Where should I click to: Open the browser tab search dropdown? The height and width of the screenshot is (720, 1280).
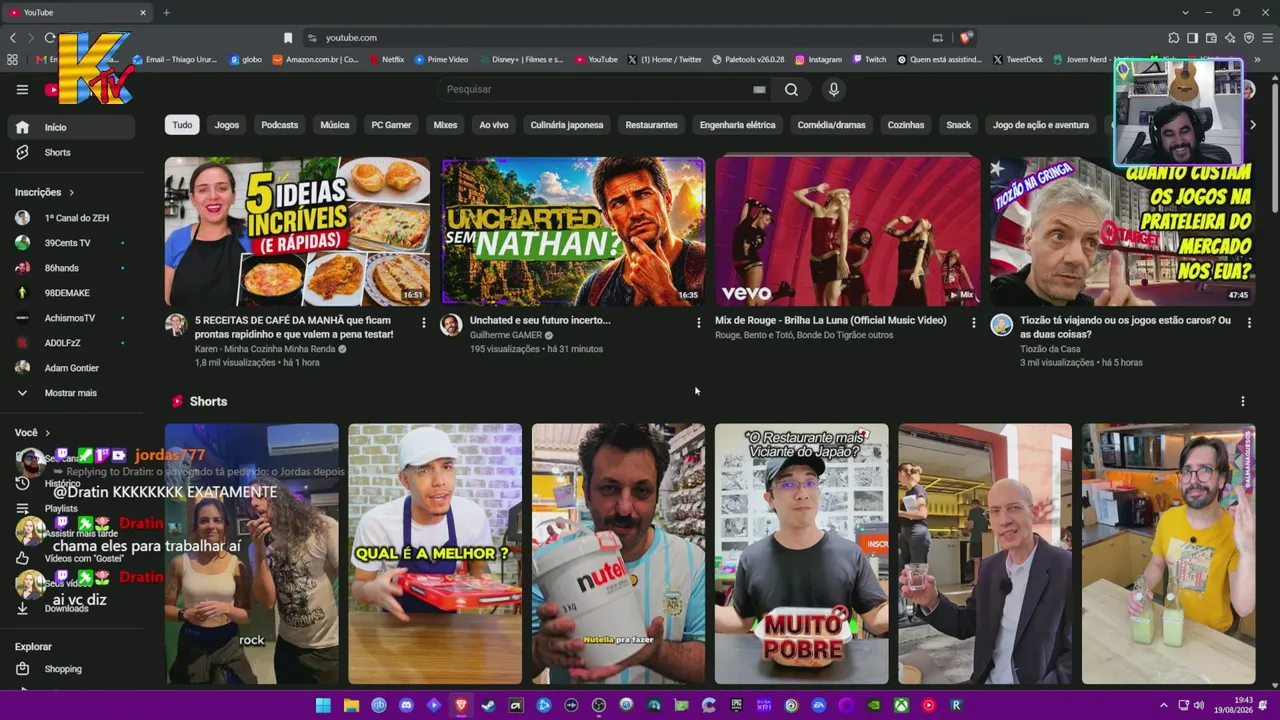pos(1185,12)
